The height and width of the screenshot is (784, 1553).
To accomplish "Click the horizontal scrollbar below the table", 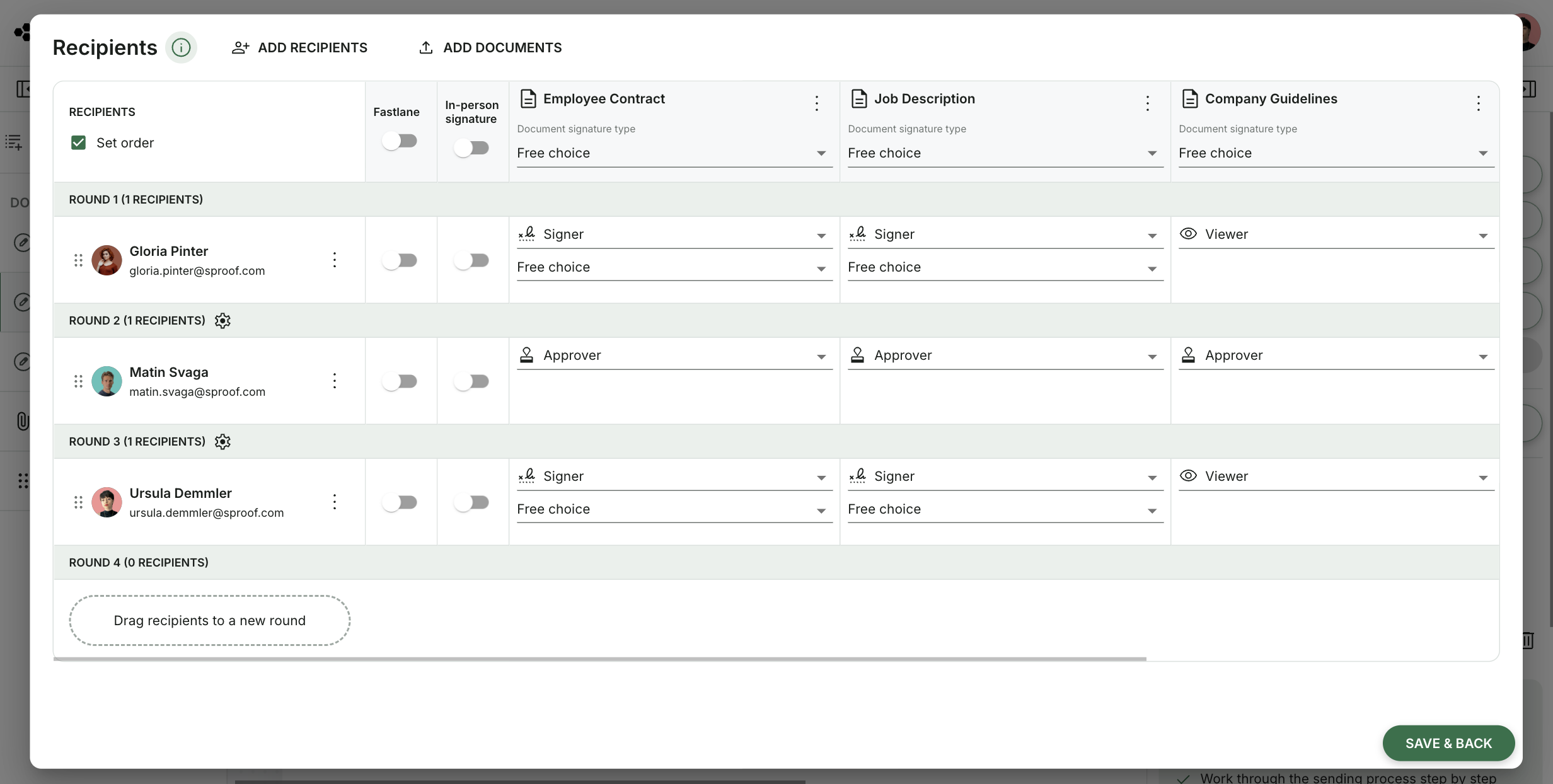I will pyautogui.click(x=599, y=659).
